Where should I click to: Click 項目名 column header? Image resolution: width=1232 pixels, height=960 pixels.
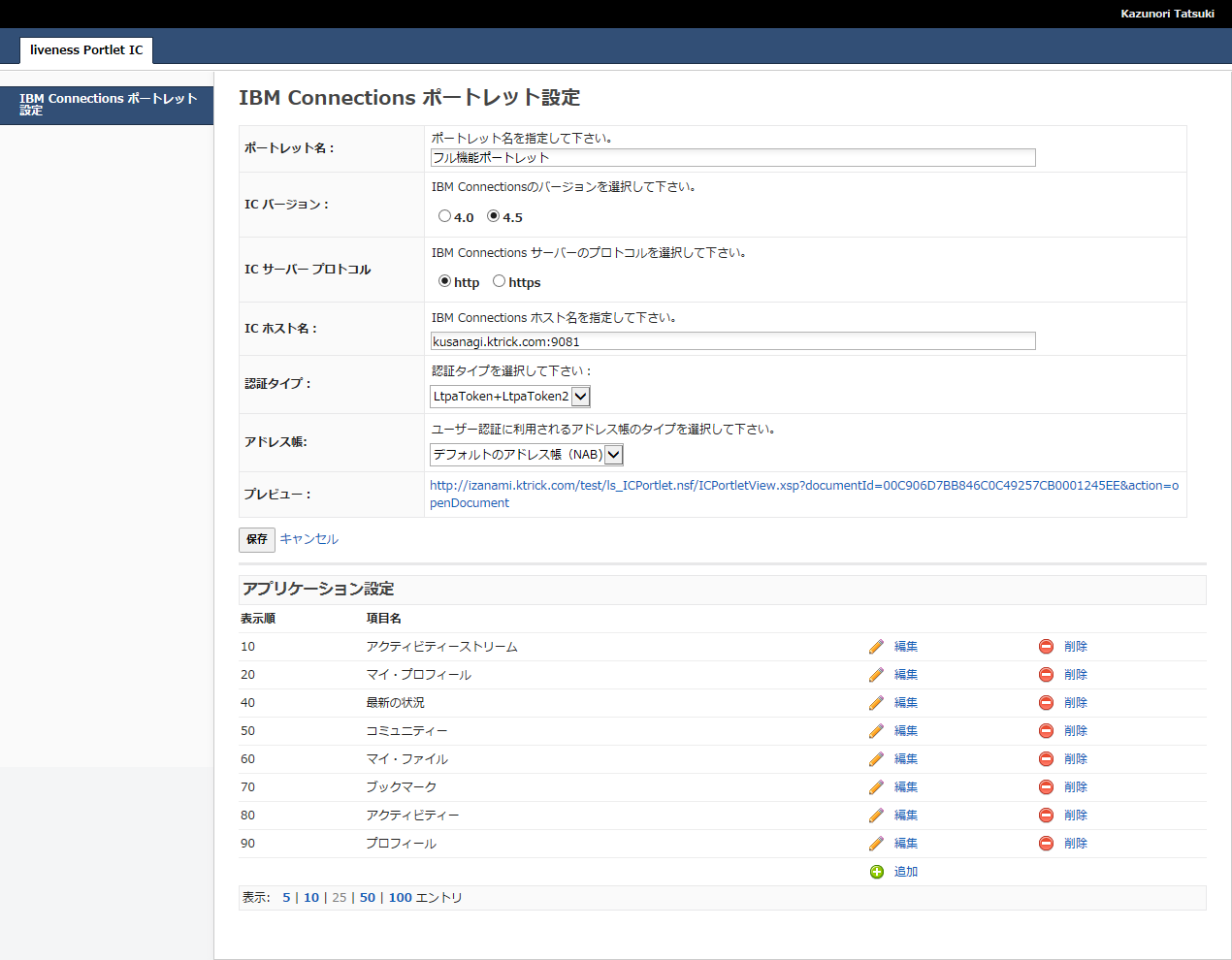[383, 619]
